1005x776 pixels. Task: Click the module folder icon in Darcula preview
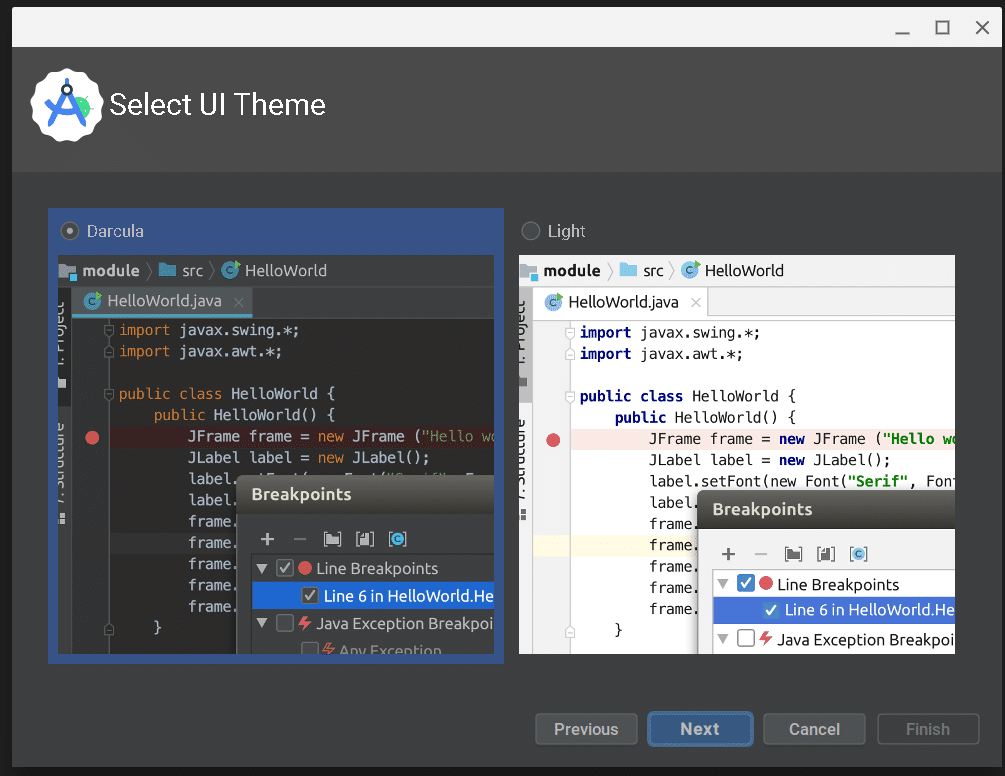[x=68, y=271]
